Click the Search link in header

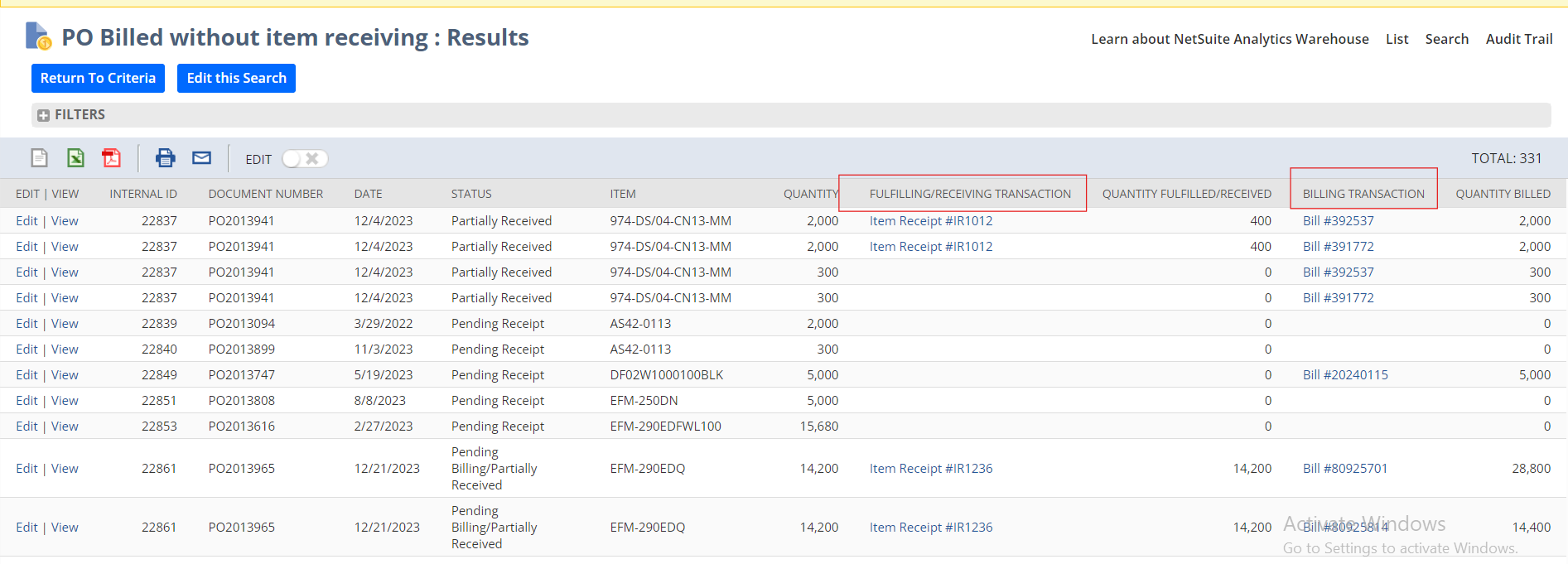tap(1446, 39)
